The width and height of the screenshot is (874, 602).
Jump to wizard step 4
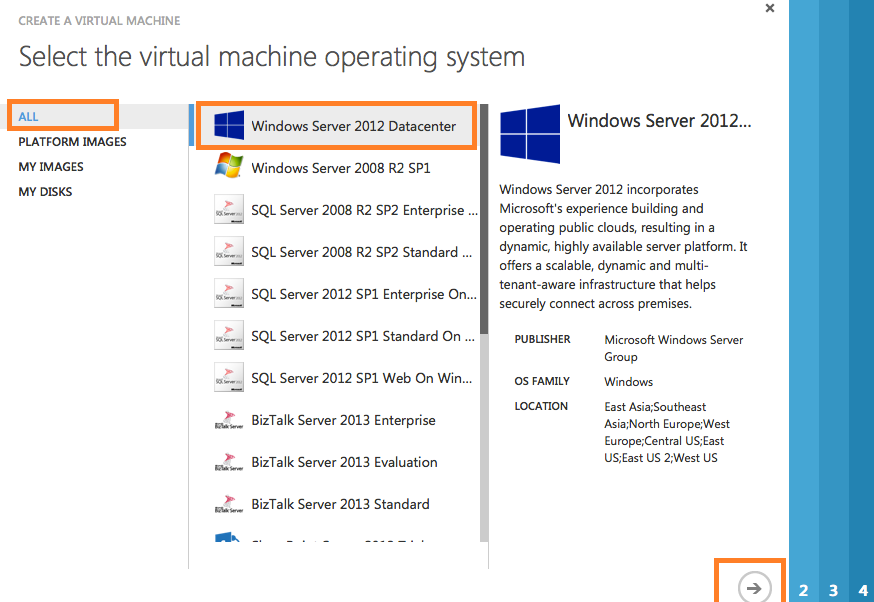pyautogui.click(x=863, y=590)
